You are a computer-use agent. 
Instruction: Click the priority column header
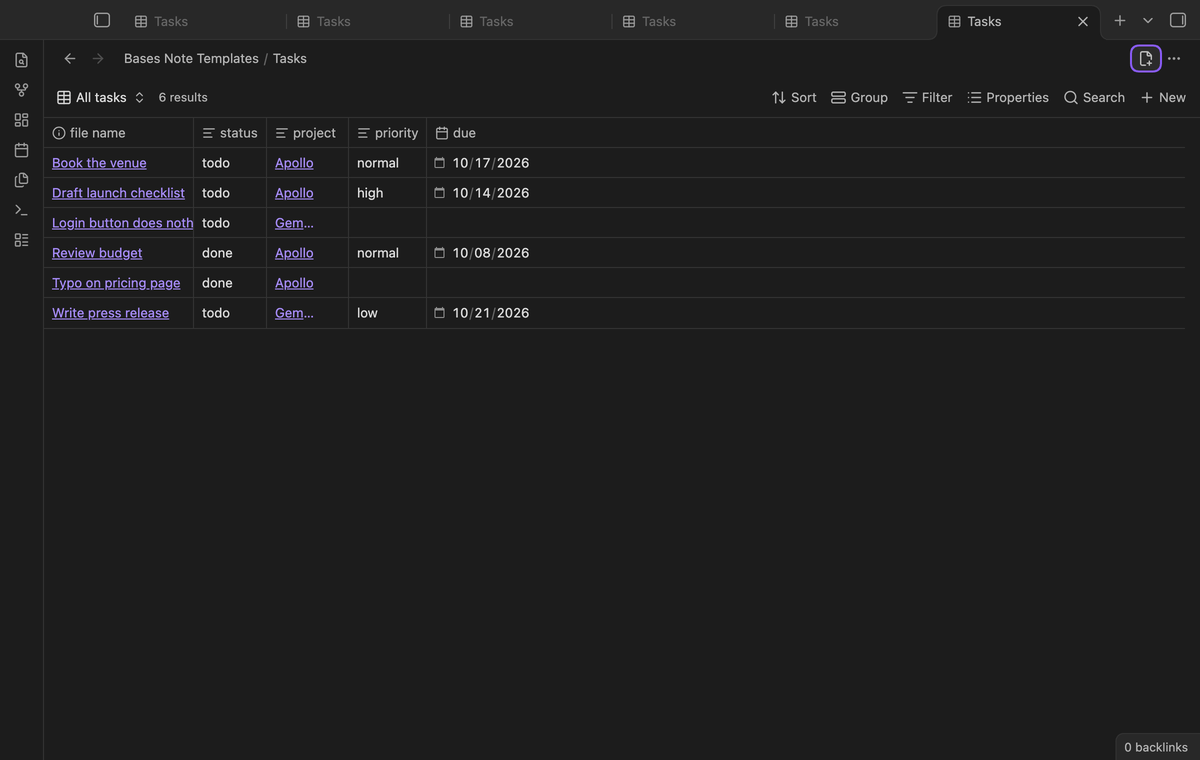pos(387,133)
